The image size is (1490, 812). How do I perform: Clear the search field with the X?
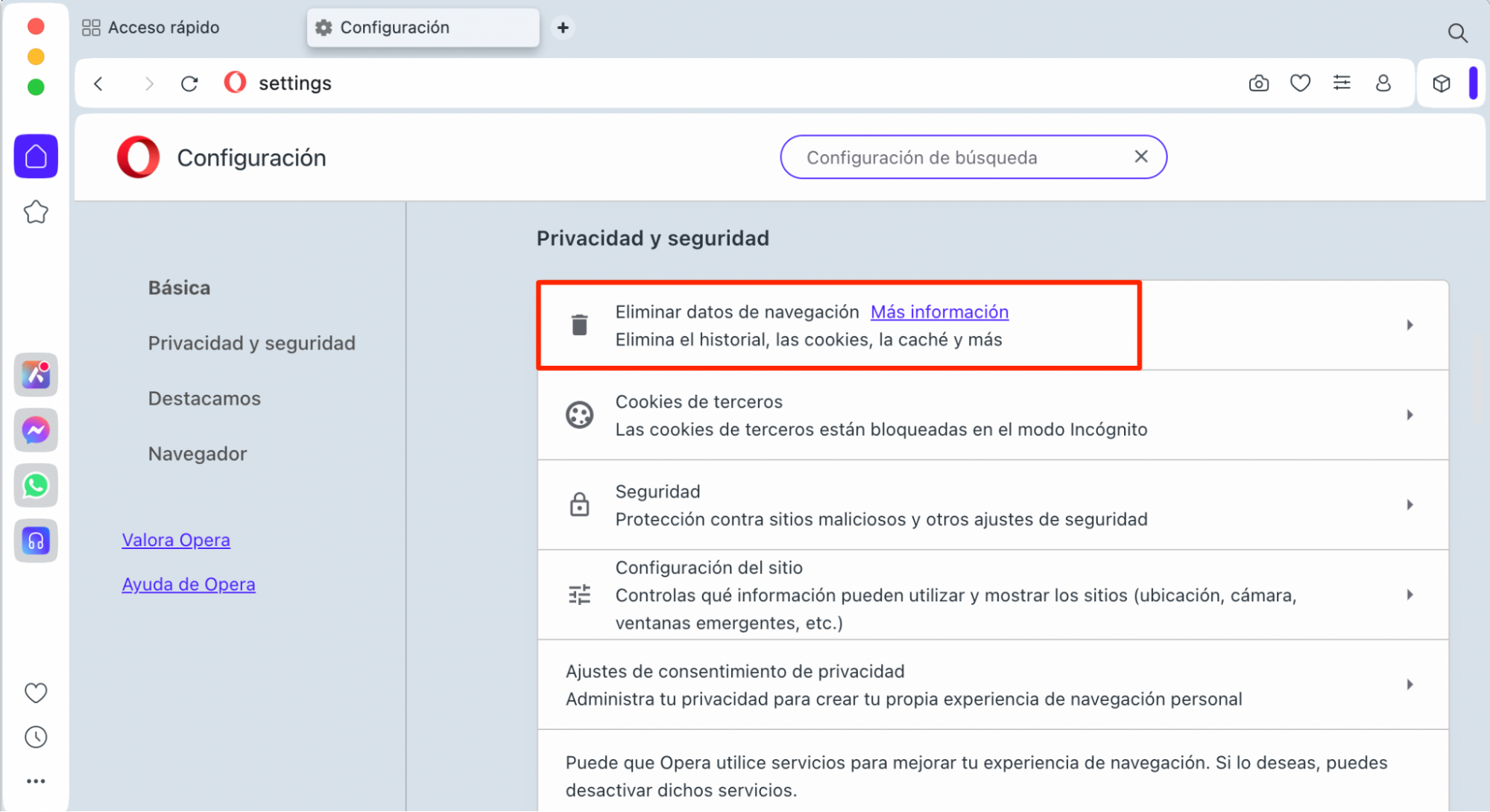(x=1140, y=156)
